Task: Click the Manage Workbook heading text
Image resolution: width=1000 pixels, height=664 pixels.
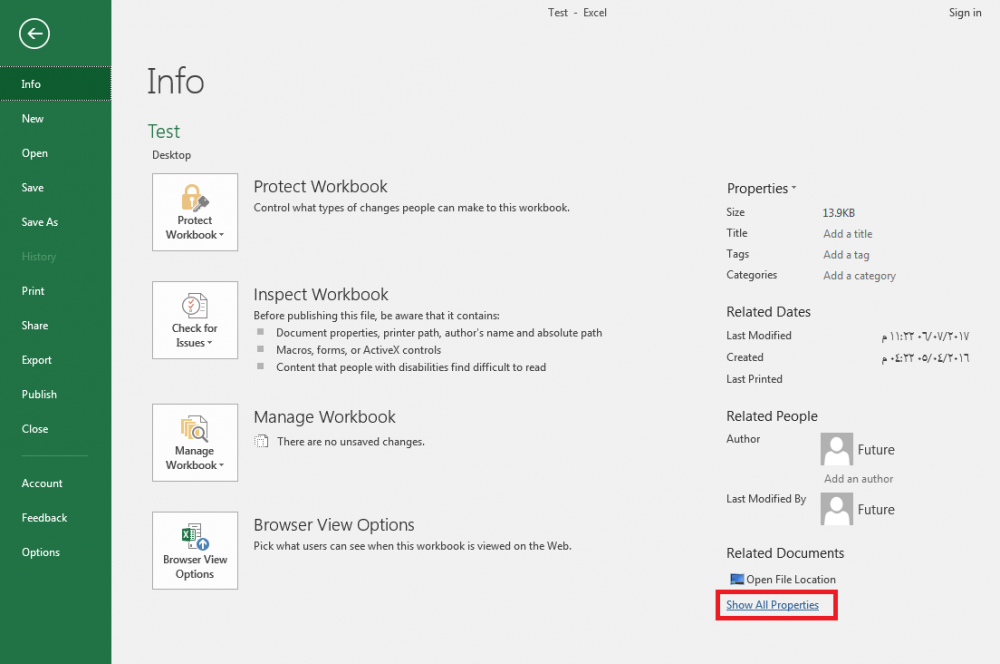Action: pos(325,417)
